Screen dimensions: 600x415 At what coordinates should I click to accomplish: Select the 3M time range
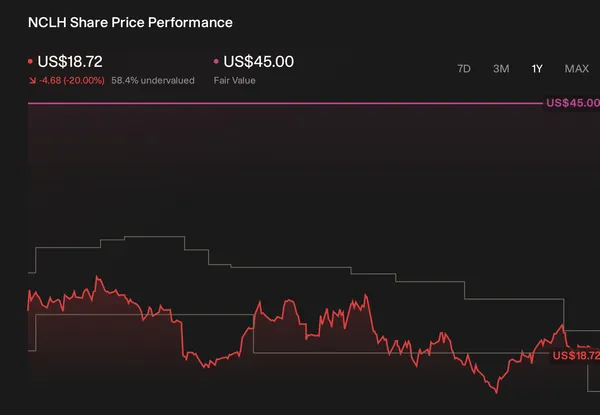click(501, 69)
